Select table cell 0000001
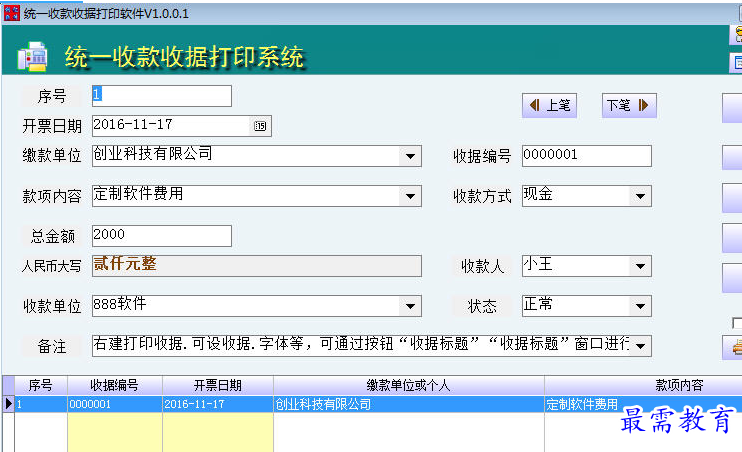 point(115,404)
